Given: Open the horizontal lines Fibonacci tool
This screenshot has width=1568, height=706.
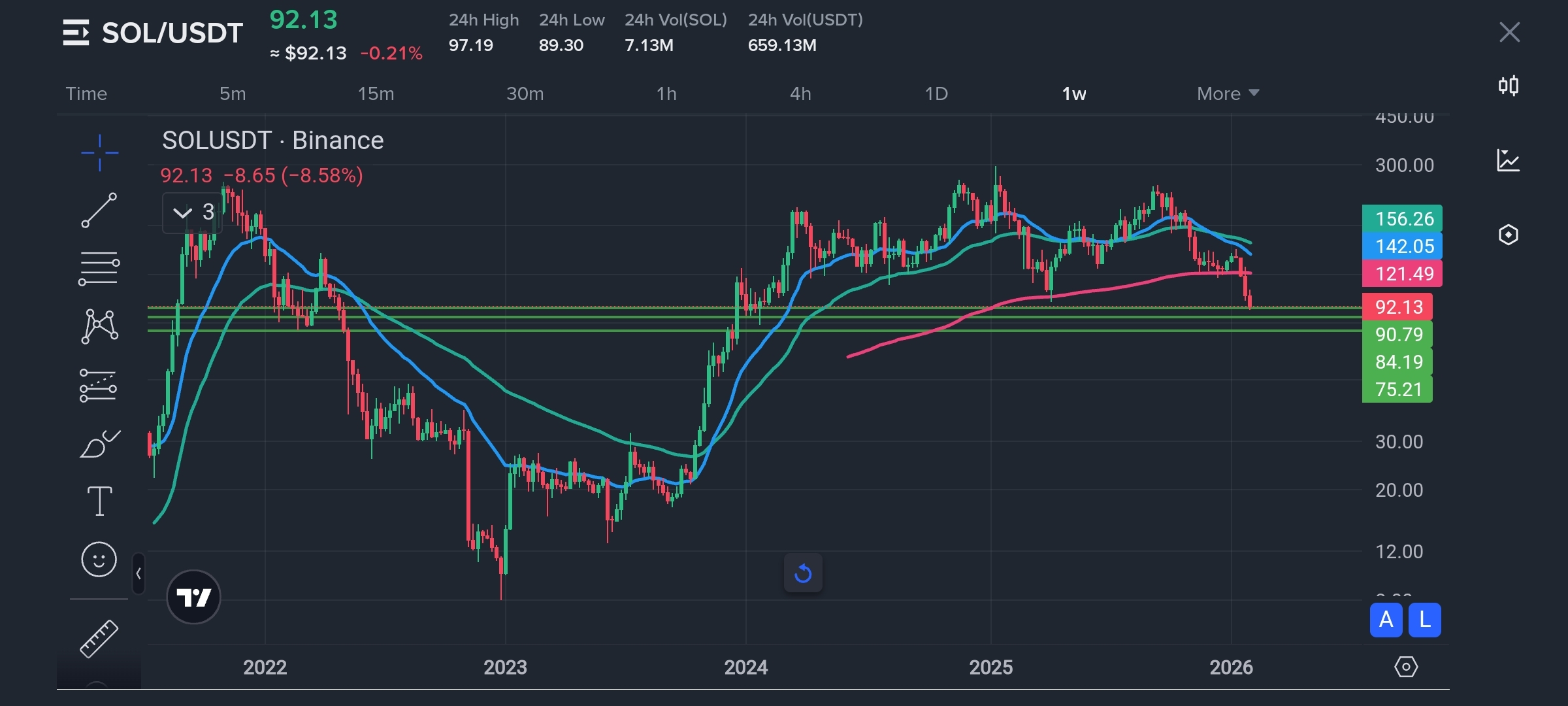Looking at the screenshot, I should (x=99, y=268).
